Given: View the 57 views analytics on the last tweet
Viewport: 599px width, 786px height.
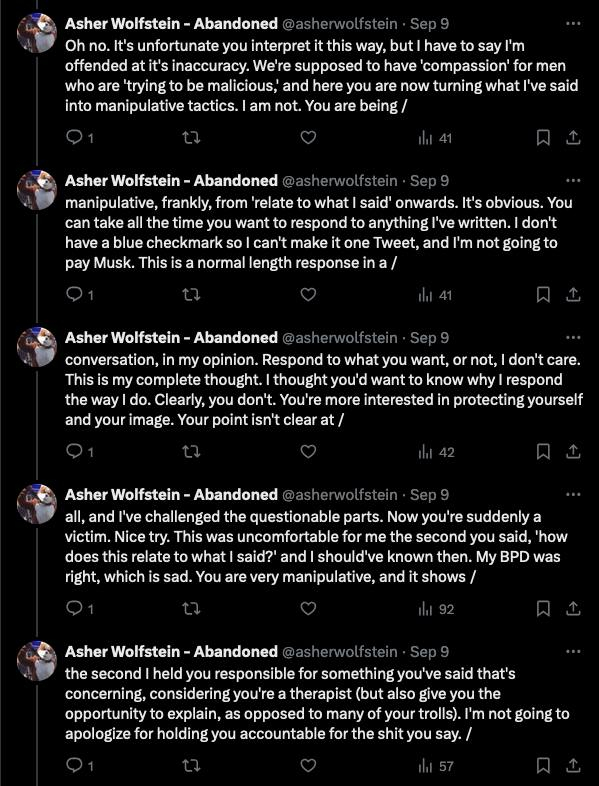Looking at the screenshot, I should click(x=436, y=766).
